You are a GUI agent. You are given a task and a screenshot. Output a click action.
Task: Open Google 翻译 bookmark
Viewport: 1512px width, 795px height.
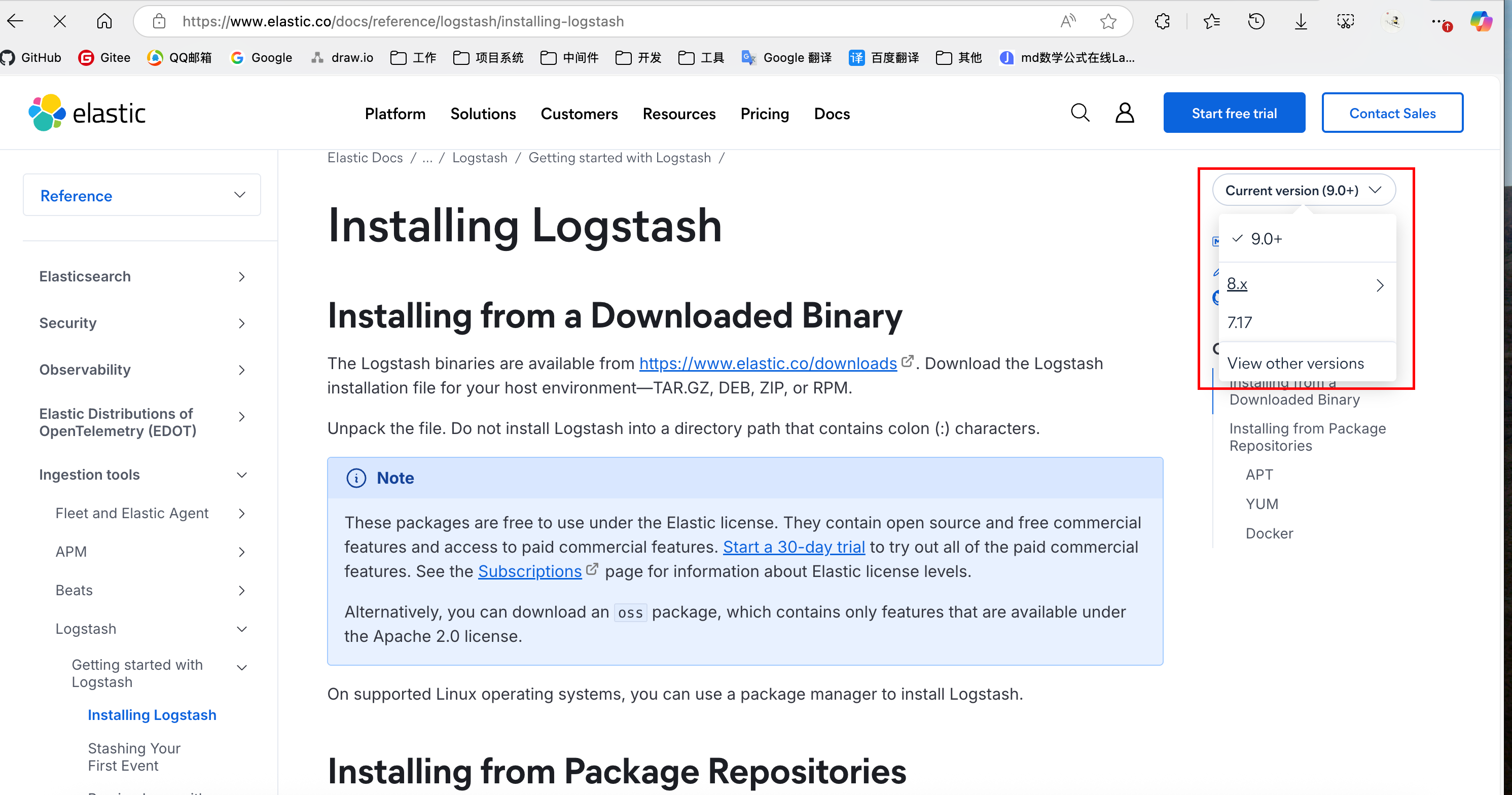click(786, 57)
